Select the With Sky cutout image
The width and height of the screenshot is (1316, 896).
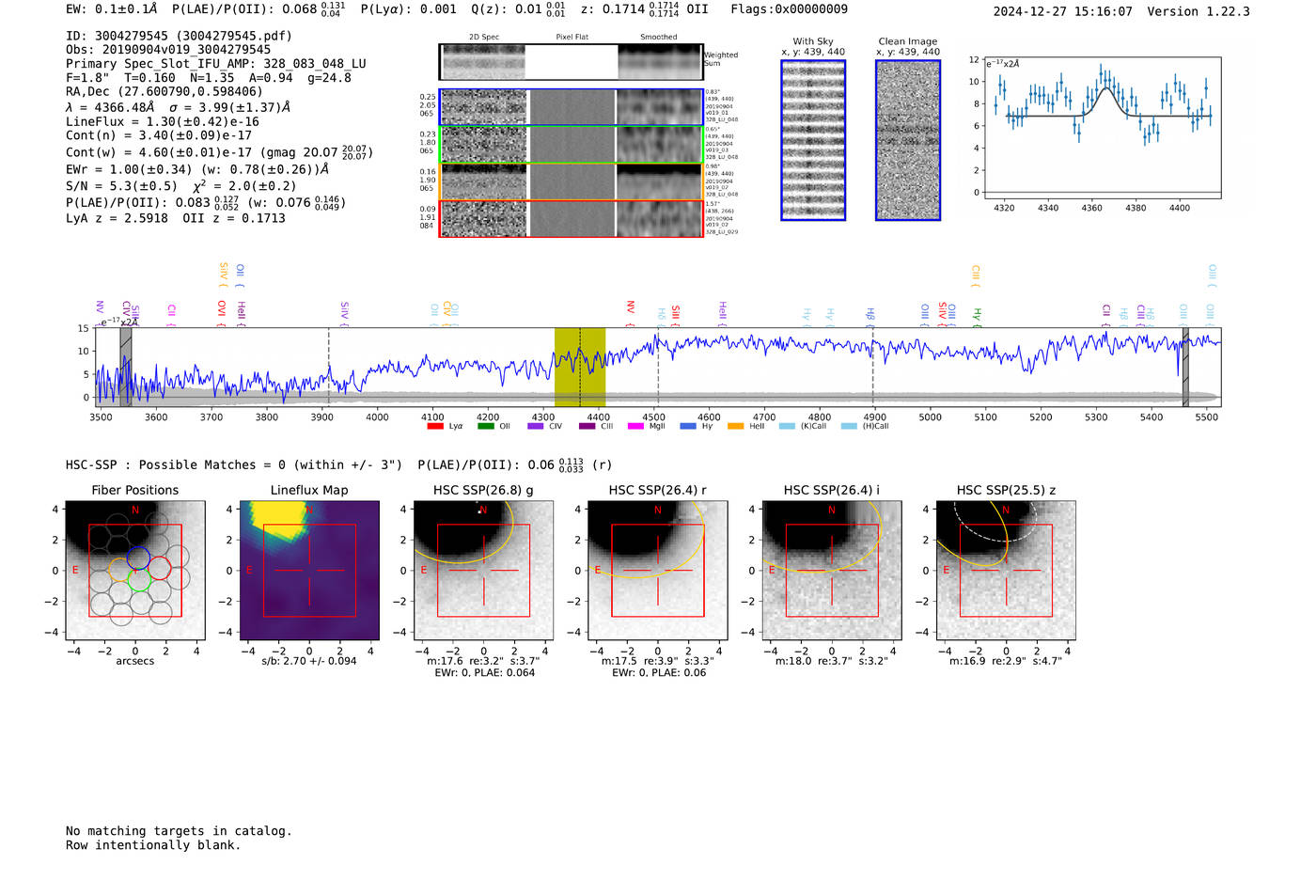pyautogui.click(x=813, y=140)
